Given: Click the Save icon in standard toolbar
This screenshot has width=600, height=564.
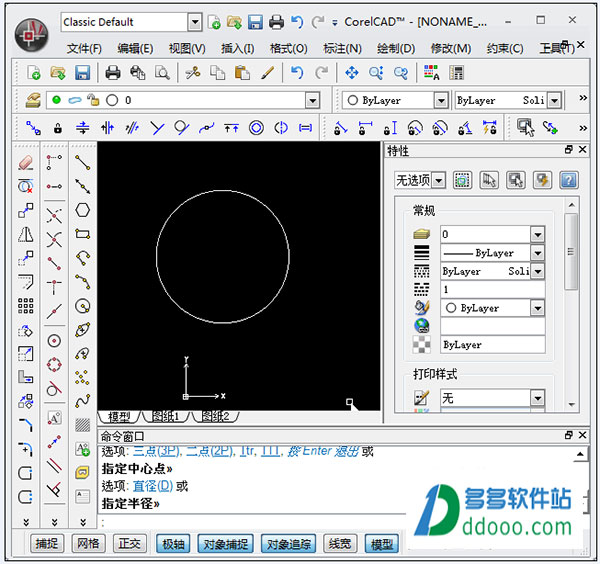Looking at the screenshot, I should (82, 73).
